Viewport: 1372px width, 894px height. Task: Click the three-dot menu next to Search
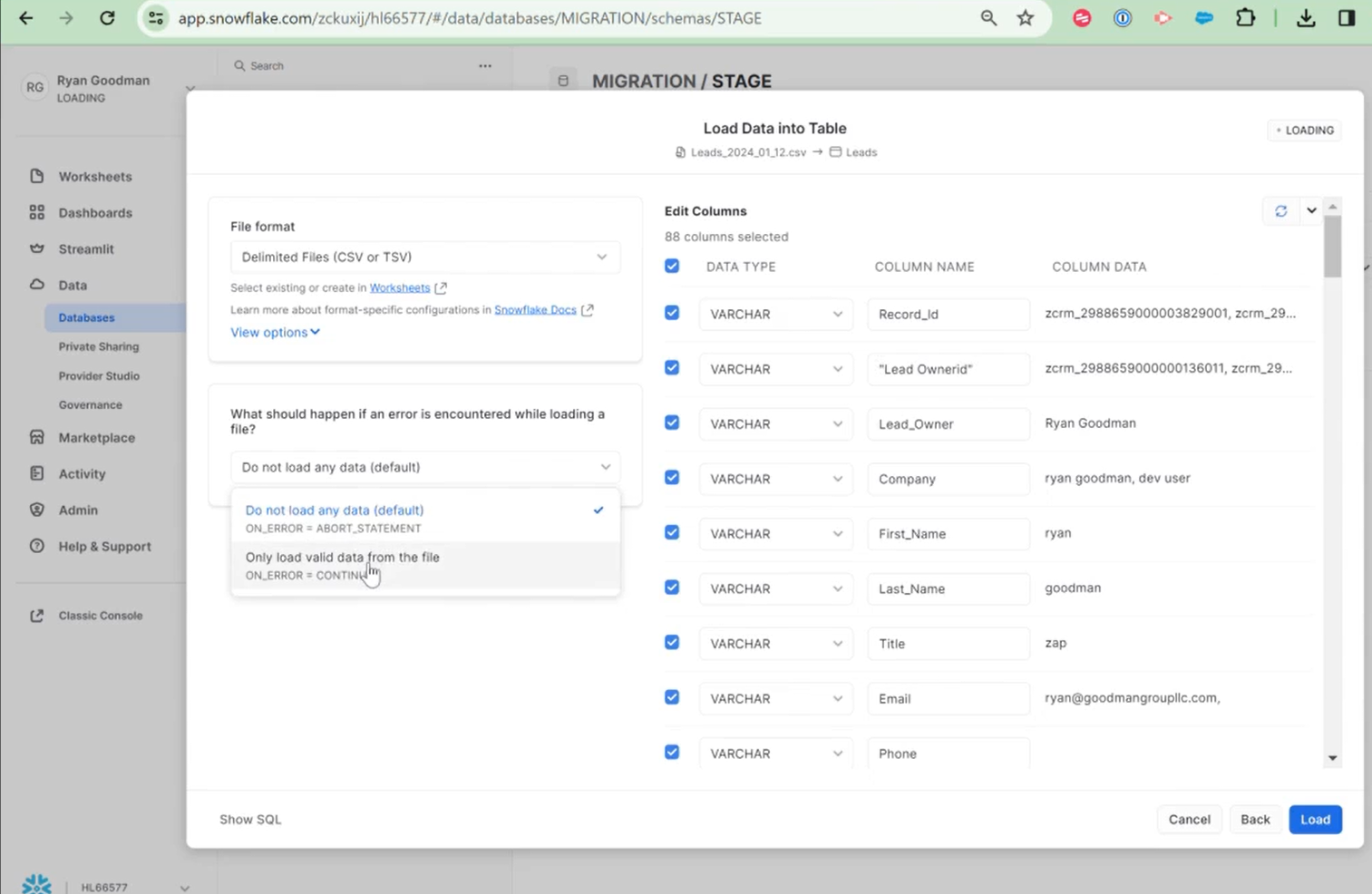[x=485, y=66]
